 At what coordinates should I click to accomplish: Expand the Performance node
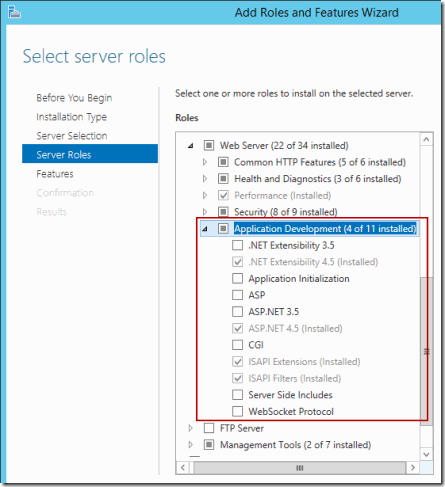click(x=205, y=195)
